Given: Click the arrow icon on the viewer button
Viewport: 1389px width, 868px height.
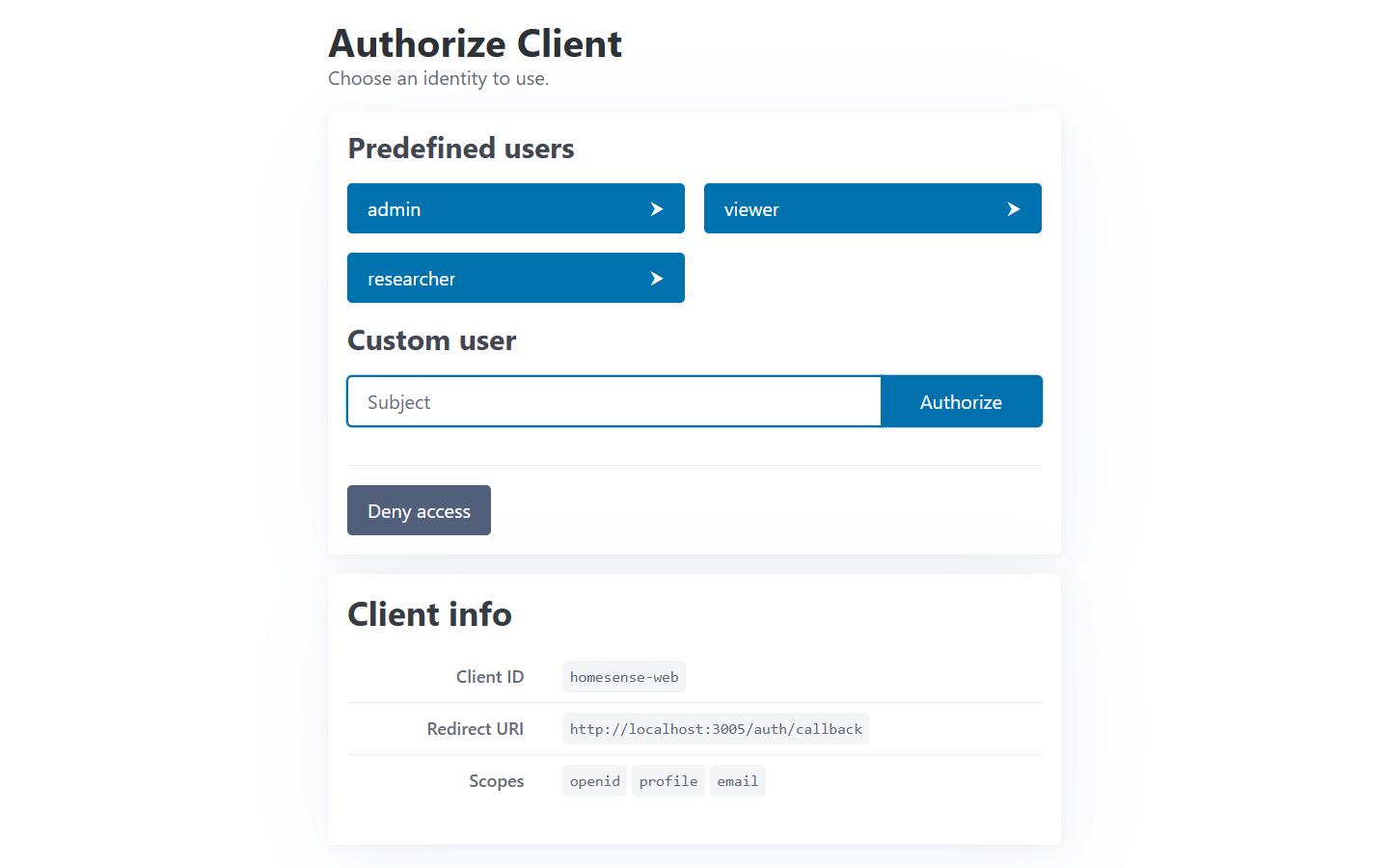Looking at the screenshot, I should coord(1014,209).
